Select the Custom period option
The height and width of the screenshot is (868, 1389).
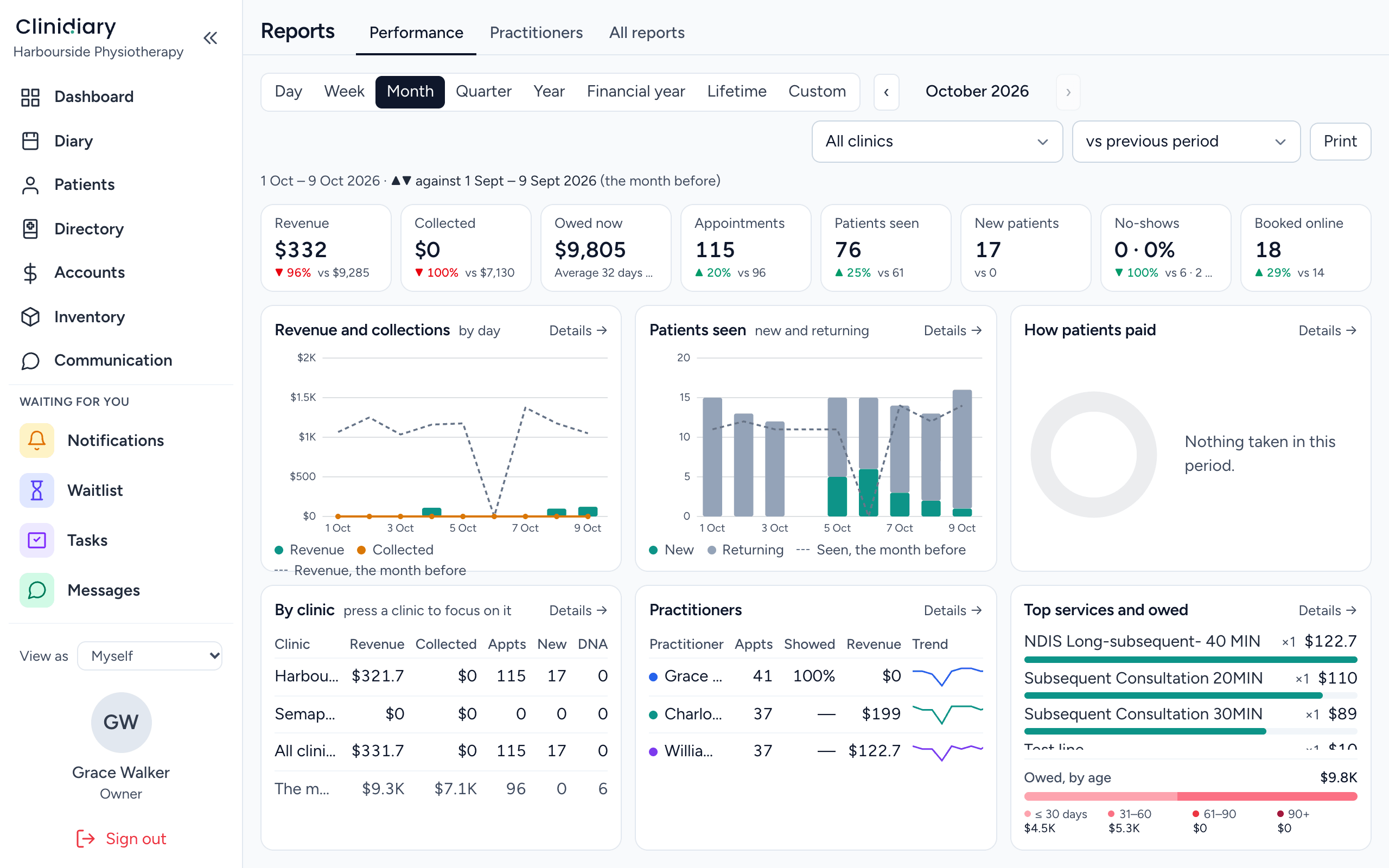pos(817,92)
